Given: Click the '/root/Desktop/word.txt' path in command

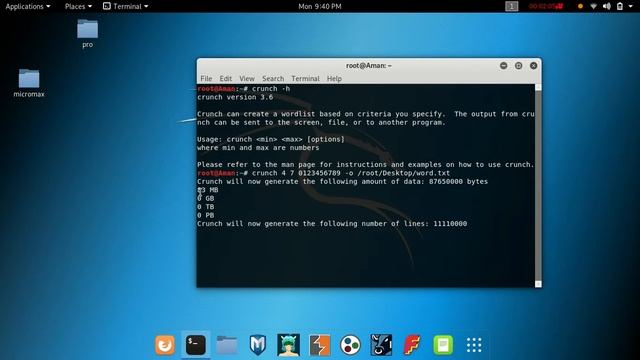Looking at the screenshot, I should coord(403,173).
